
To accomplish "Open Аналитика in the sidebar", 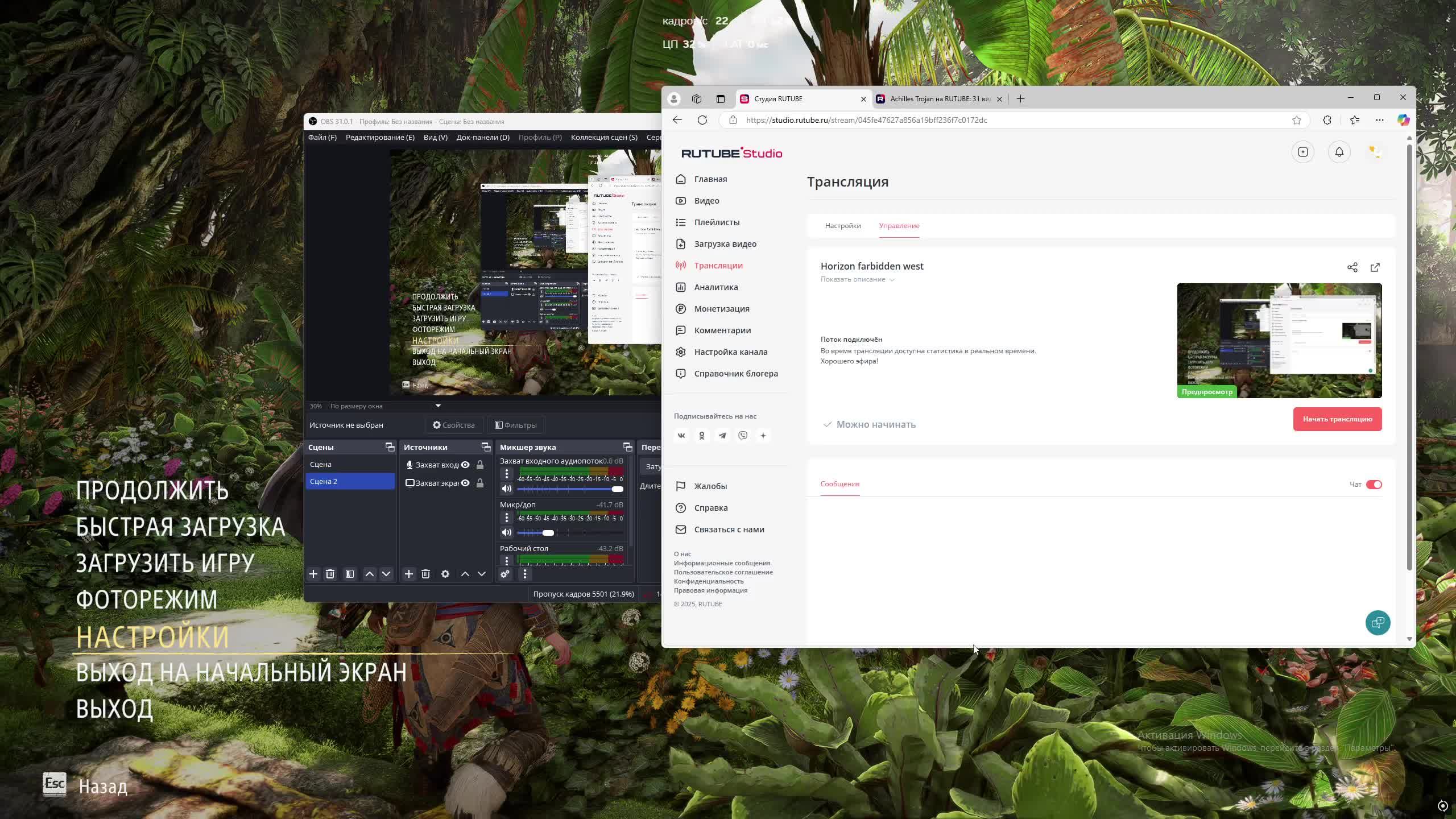I will tap(715, 287).
